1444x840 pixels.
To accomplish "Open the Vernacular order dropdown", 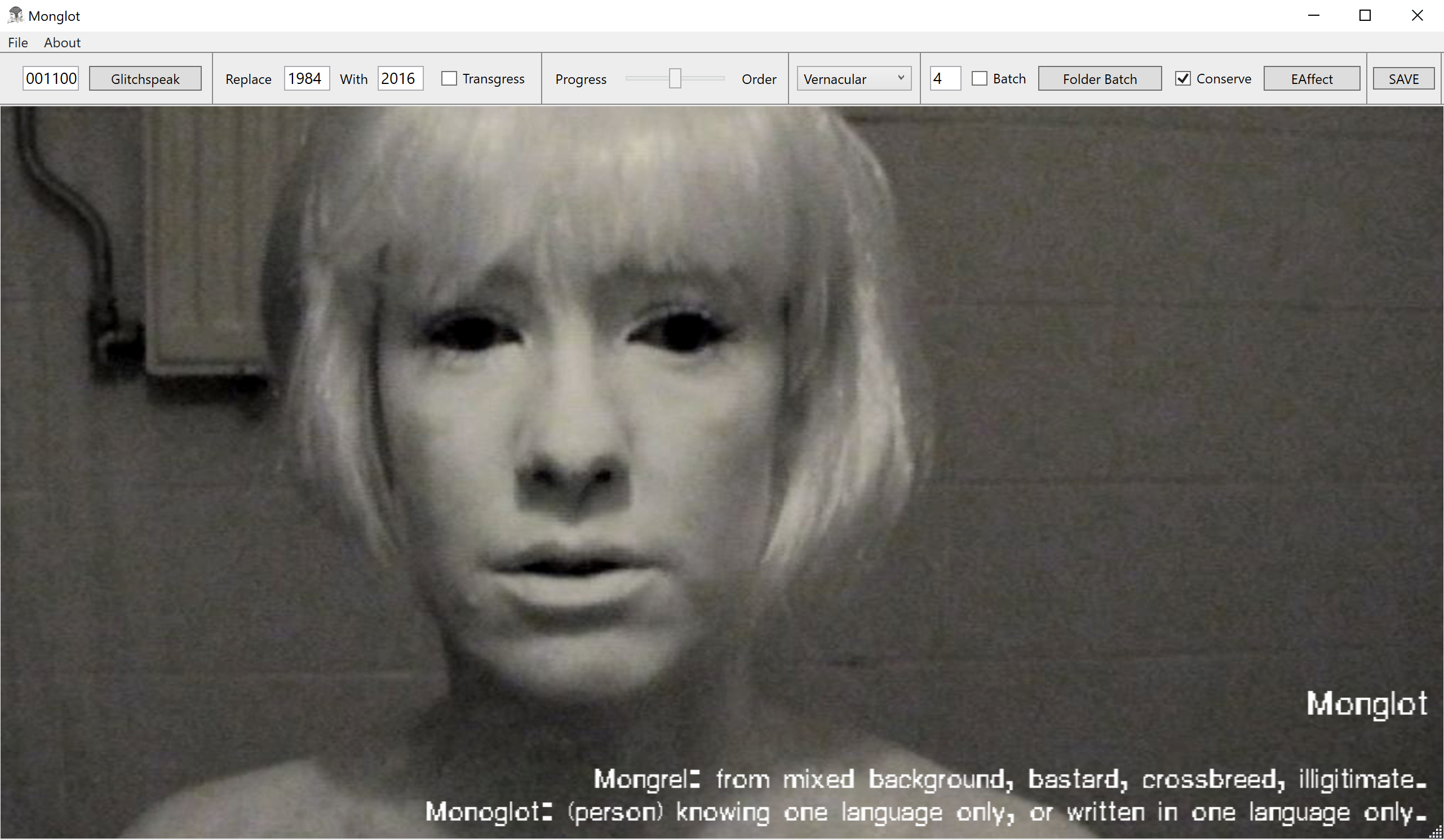I will (854, 78).
